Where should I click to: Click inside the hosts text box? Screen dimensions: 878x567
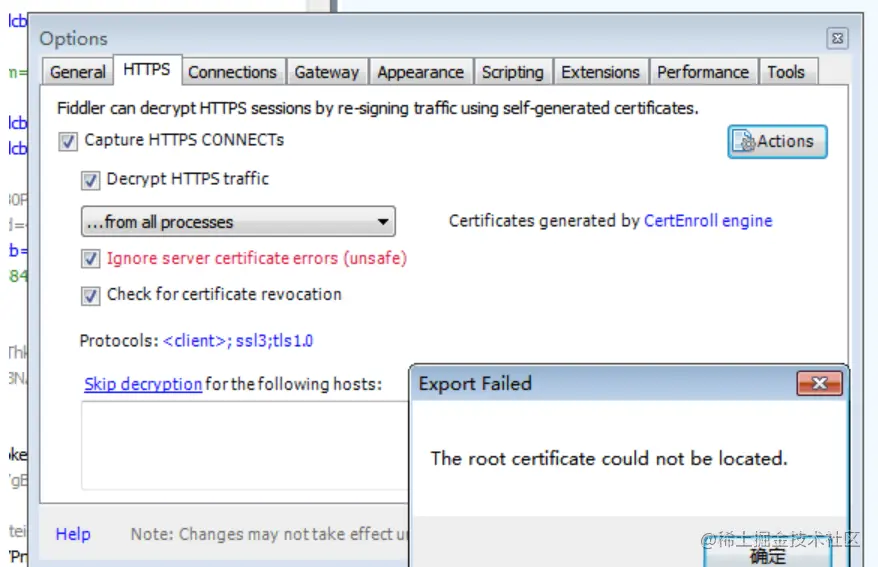tap(245, 446)
